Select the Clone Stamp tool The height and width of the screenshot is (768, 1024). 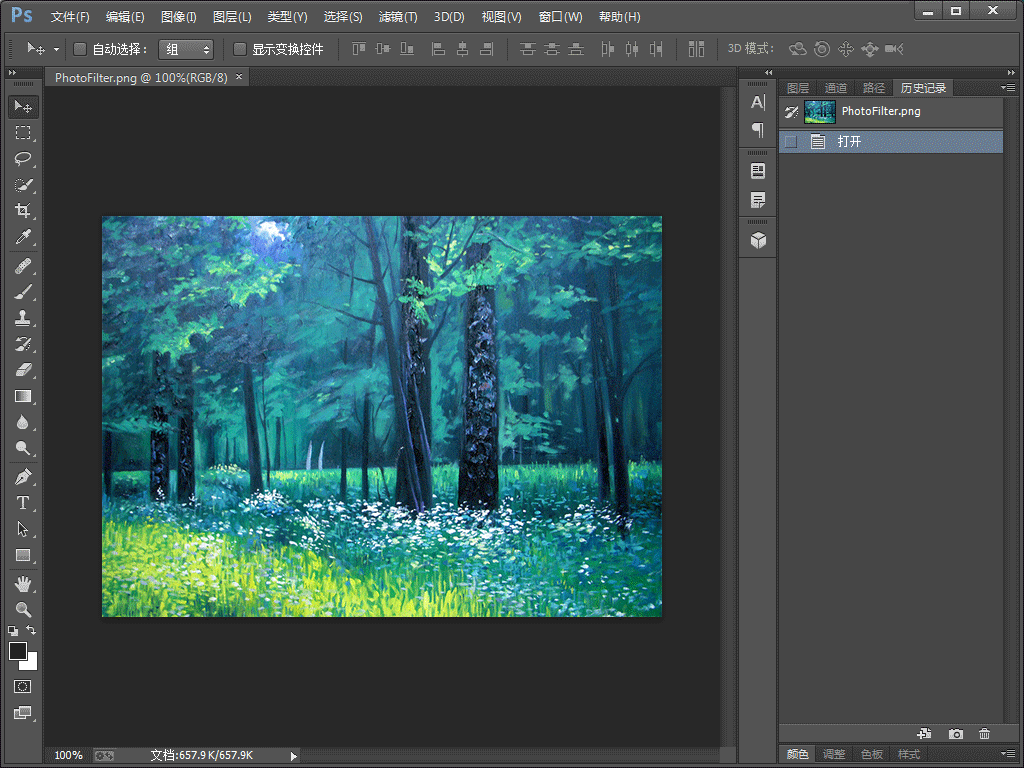23,318
